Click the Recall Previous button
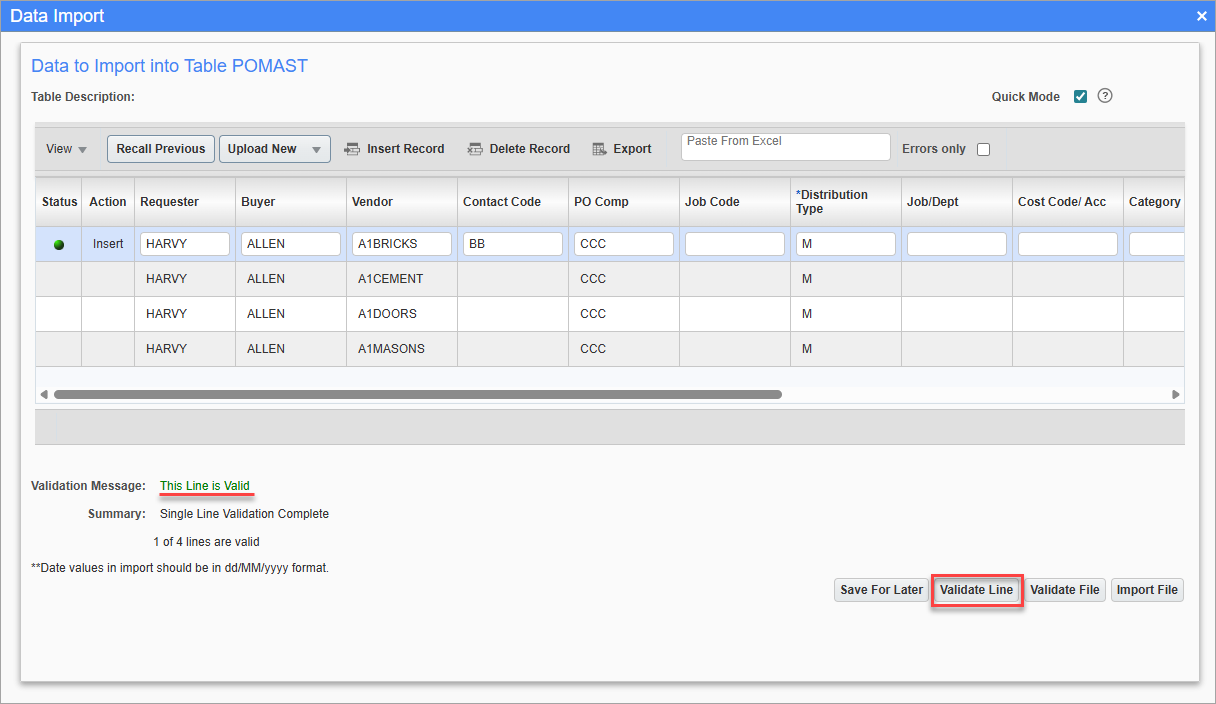 [x=160, y=148]
